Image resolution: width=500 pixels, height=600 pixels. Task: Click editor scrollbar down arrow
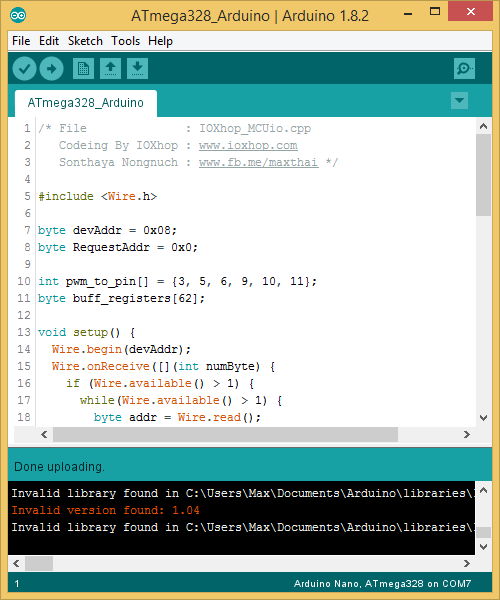[x=484, y=417]
